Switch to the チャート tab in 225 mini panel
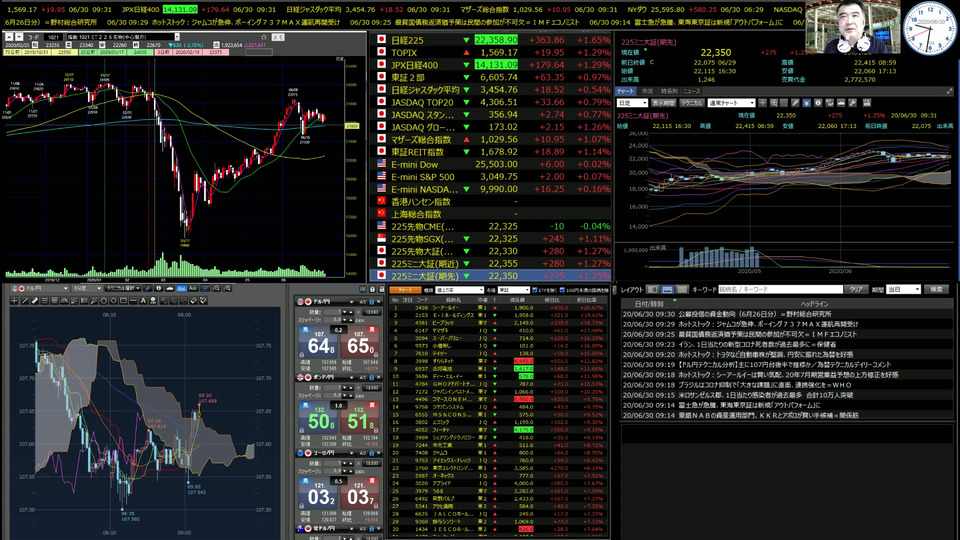Image resolution: width=960 pixels, height=540 pixels. pyautogui.click(x=625, y=91)
